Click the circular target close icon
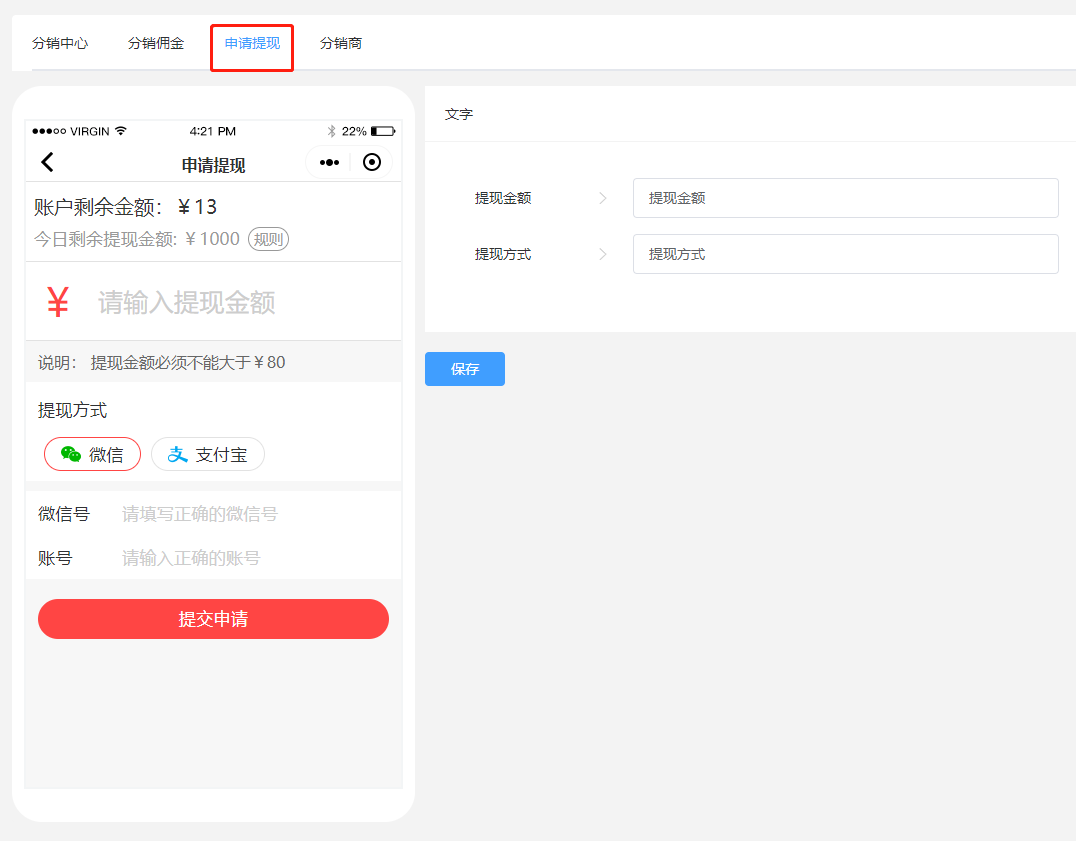 click(372, 162)
